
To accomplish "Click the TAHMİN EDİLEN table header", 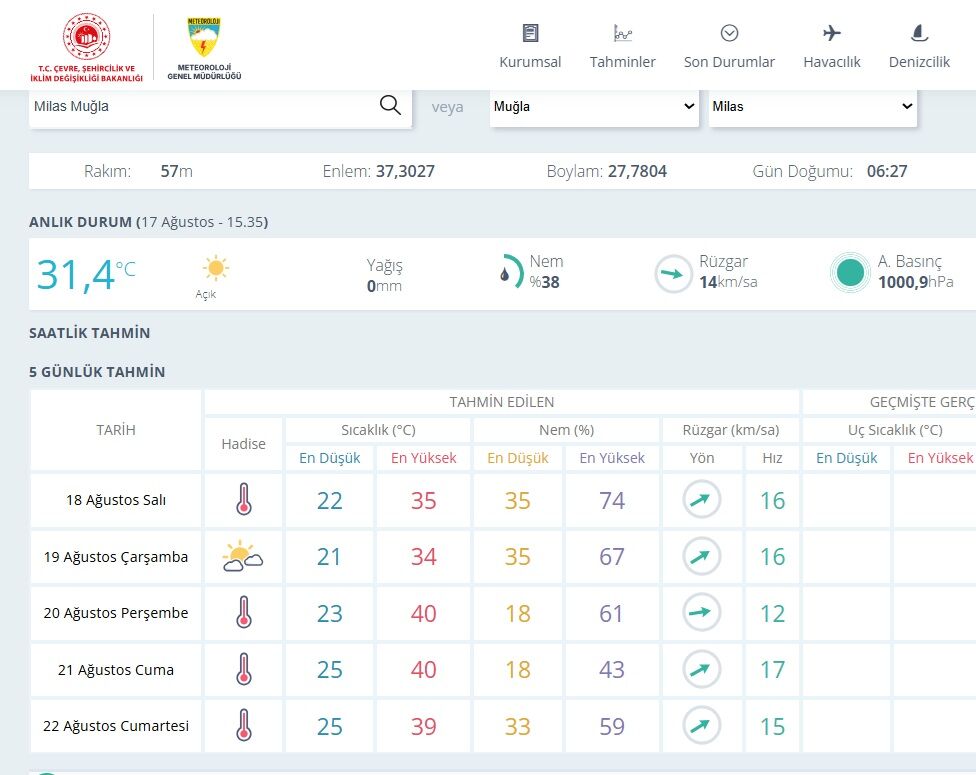I will click(x=502, y=402).
